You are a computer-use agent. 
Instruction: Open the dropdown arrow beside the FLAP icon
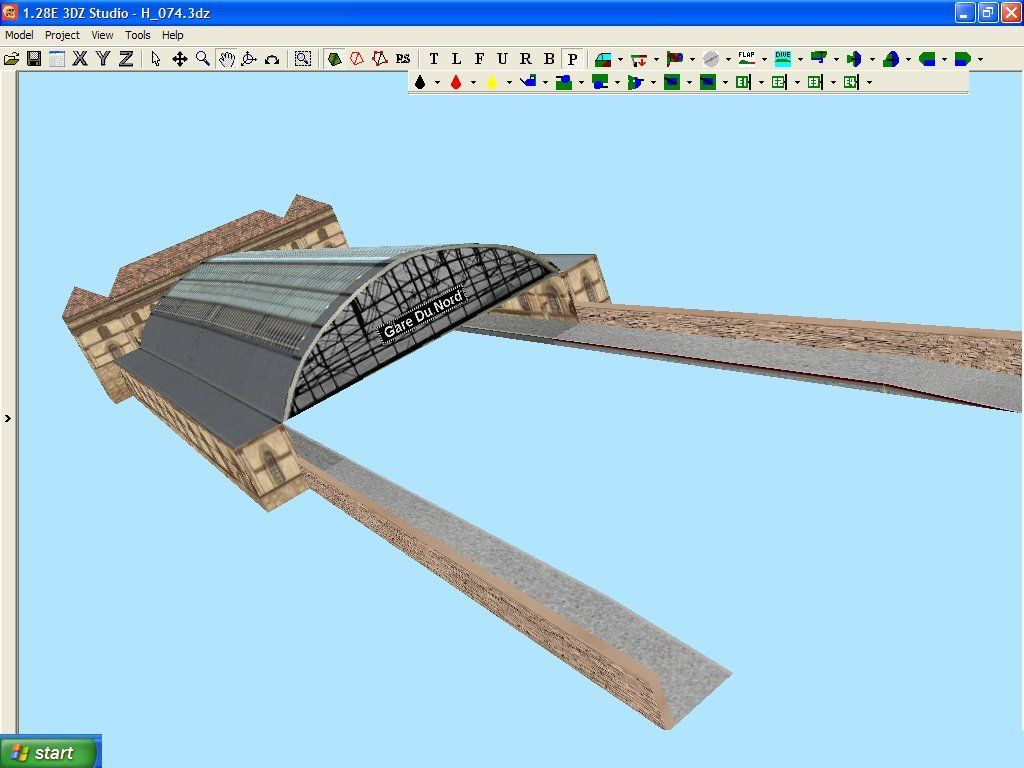coord(764,60)
